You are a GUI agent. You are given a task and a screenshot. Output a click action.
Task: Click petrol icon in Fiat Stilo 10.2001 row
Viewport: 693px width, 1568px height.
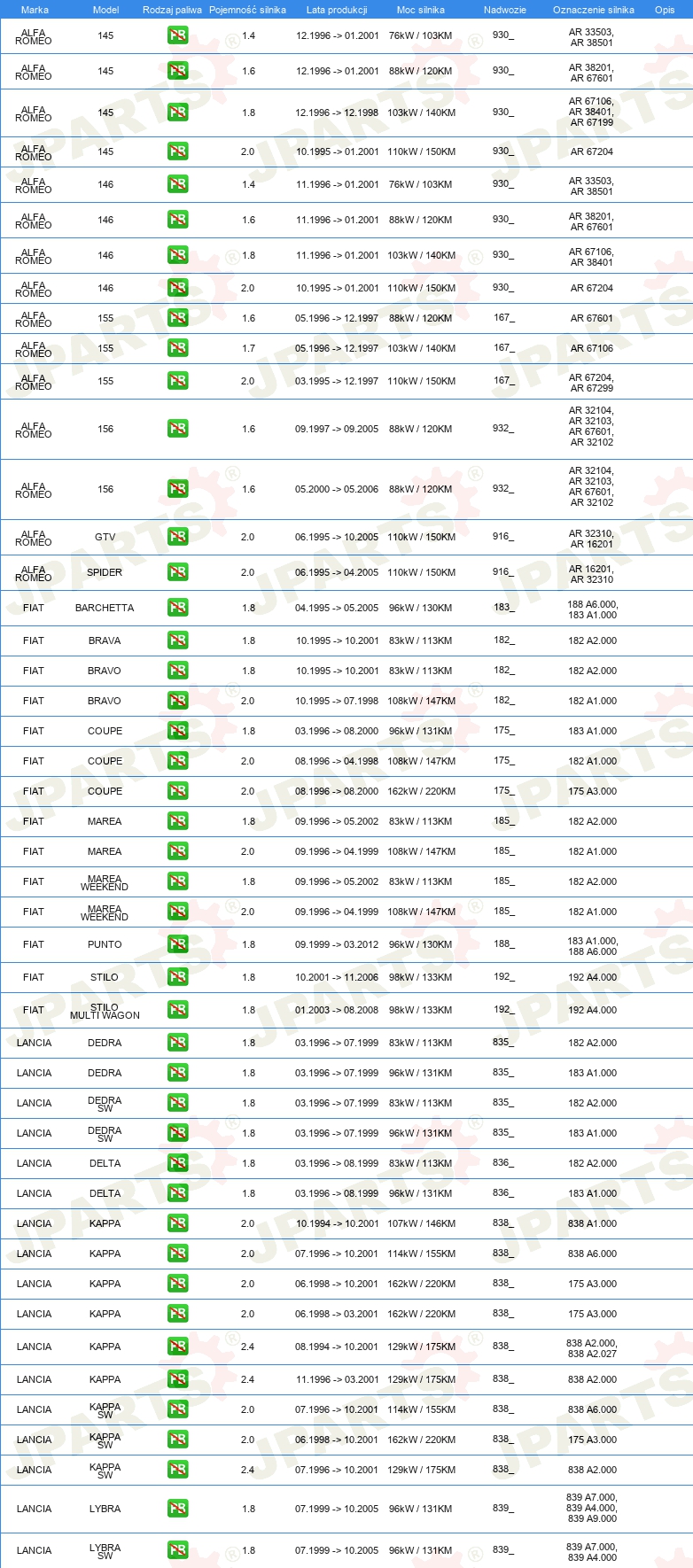[177, 977]
